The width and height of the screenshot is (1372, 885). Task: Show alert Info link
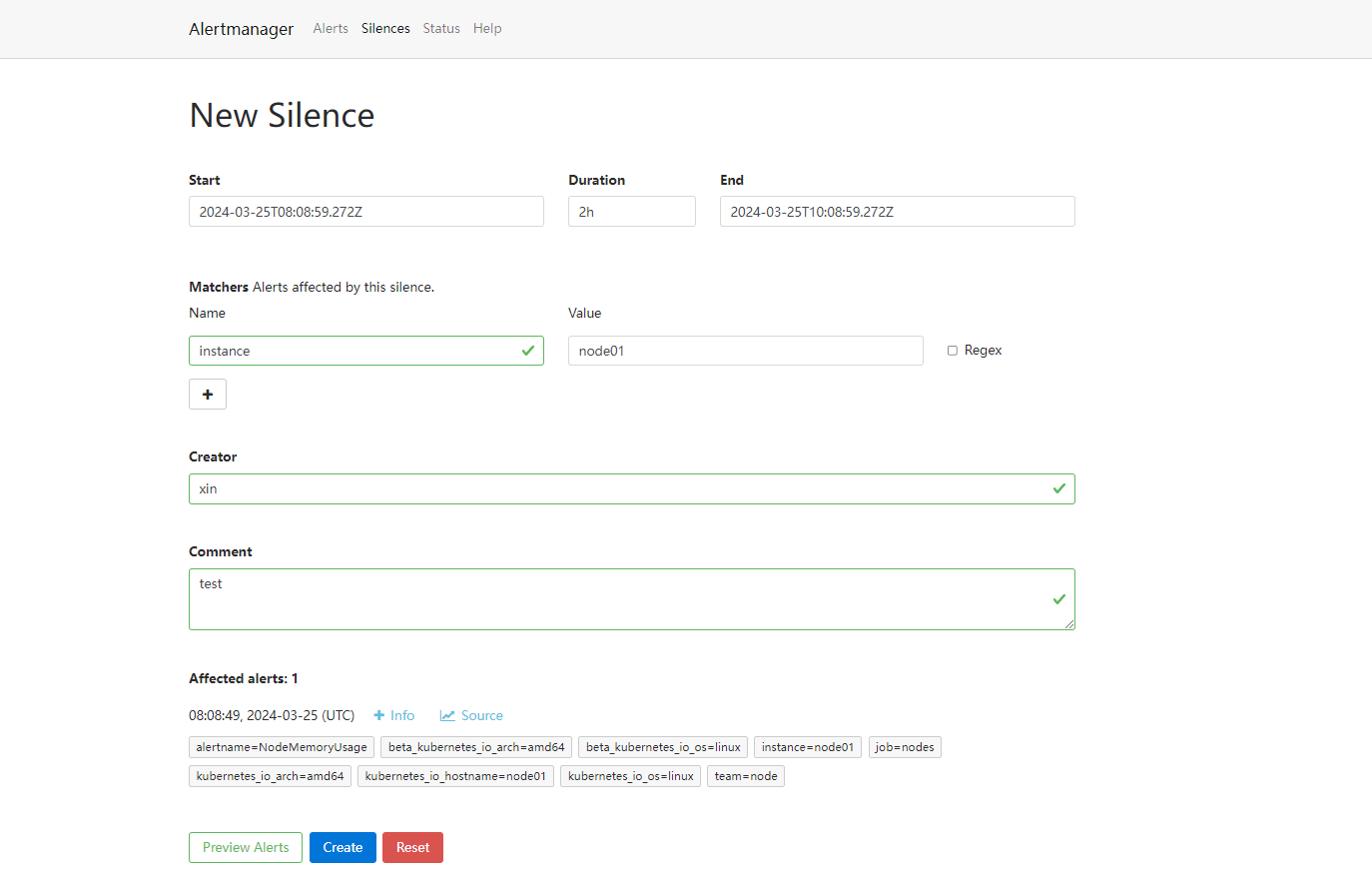pyautogui.click(x=394, y=715)
